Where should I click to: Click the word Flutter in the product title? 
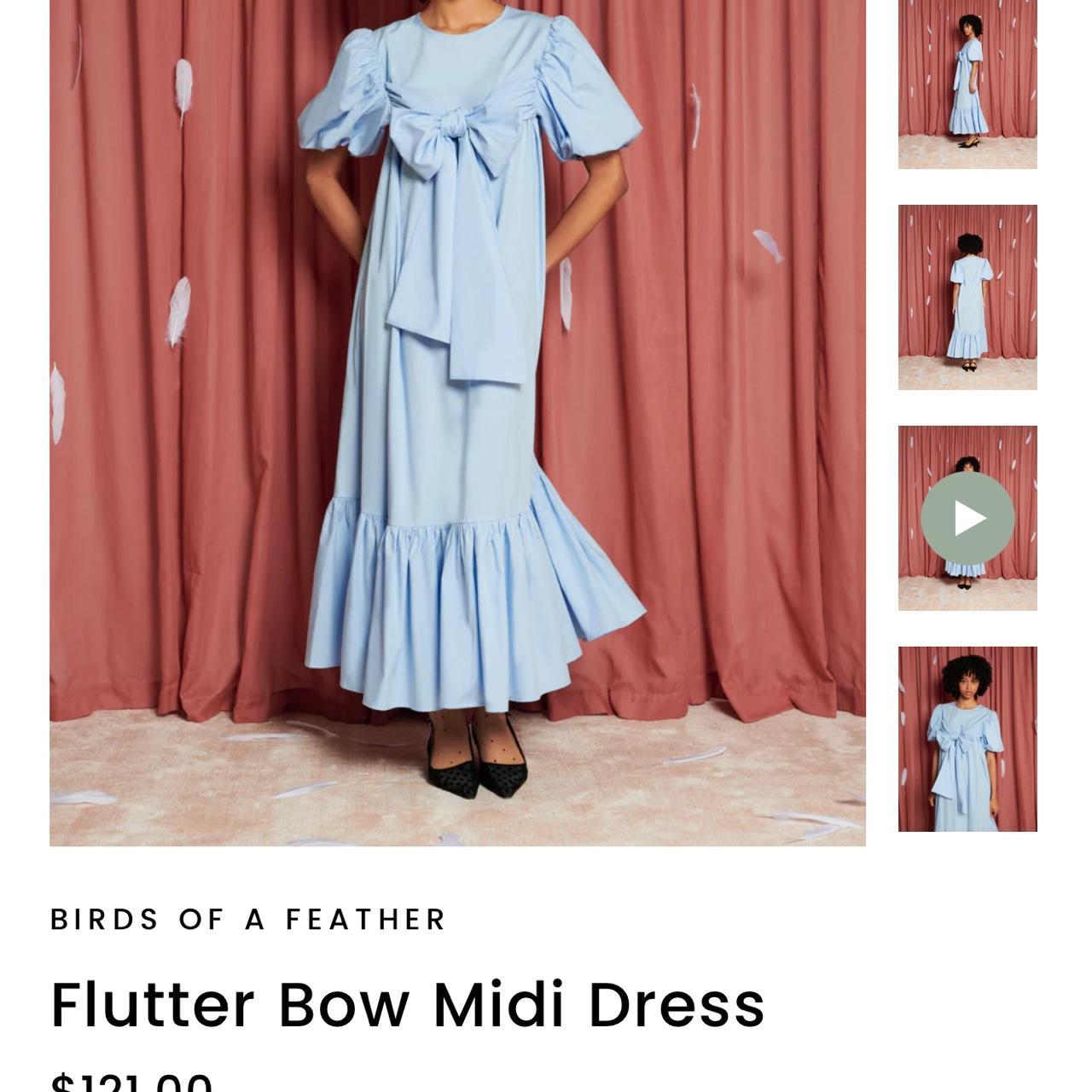(x=153, y=1004)
